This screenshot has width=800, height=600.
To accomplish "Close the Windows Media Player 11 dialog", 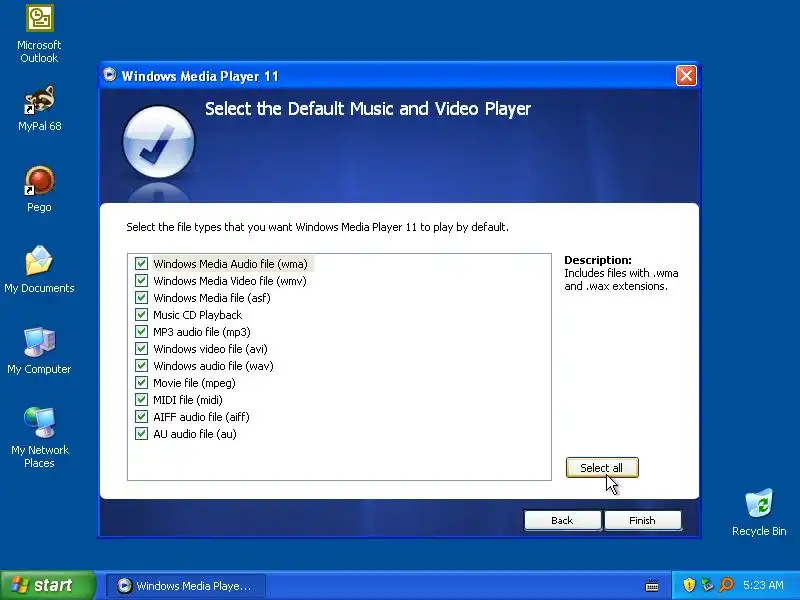I will point(686,76).
